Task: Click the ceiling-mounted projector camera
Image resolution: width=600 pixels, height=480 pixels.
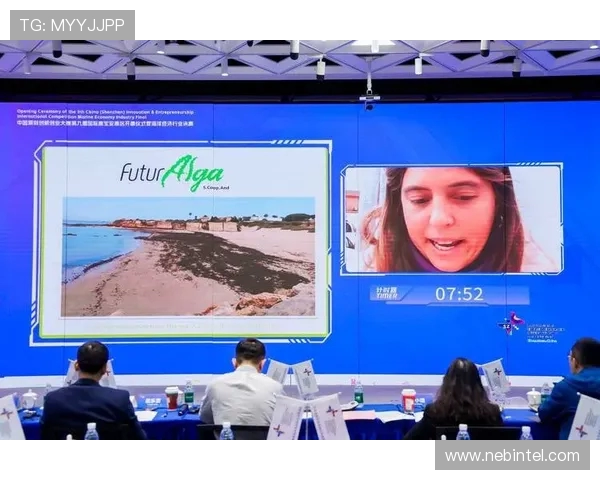Action: (369, 98)
